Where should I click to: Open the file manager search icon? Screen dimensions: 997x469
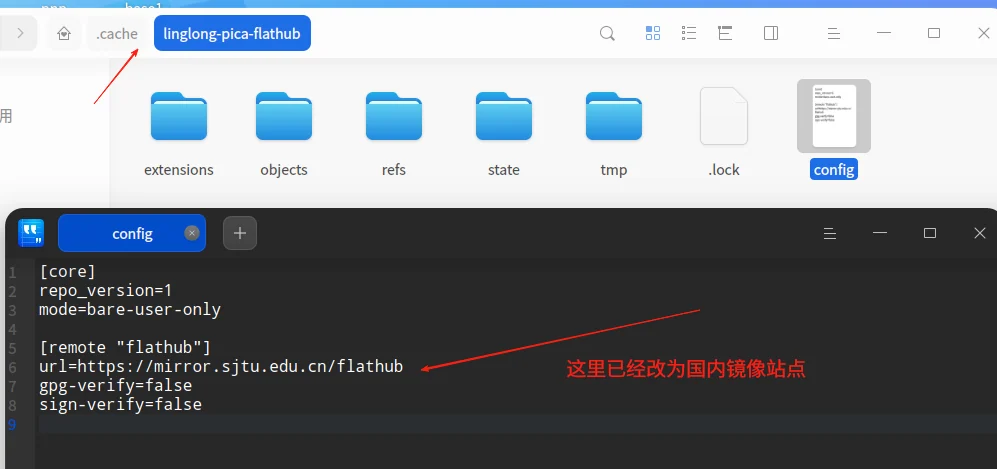point(607,33)
